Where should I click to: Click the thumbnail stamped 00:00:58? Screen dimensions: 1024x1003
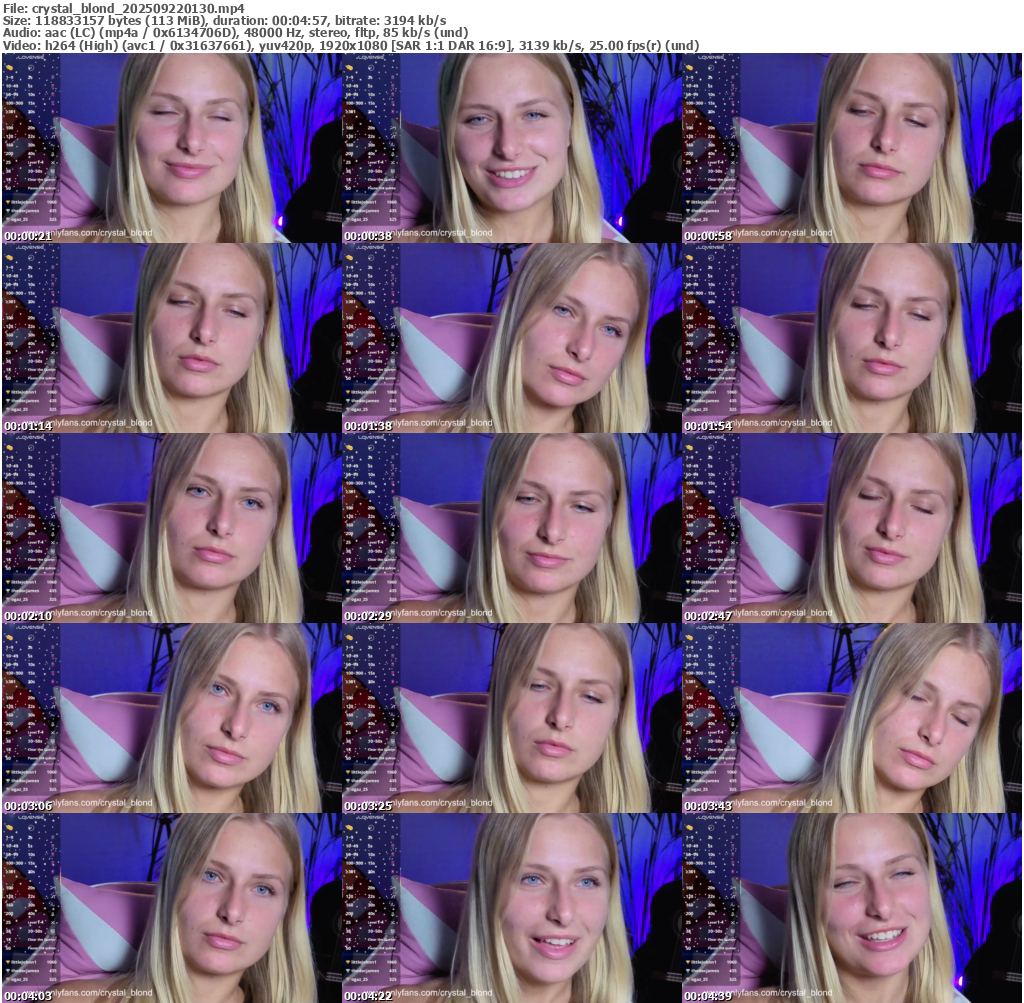851,148
